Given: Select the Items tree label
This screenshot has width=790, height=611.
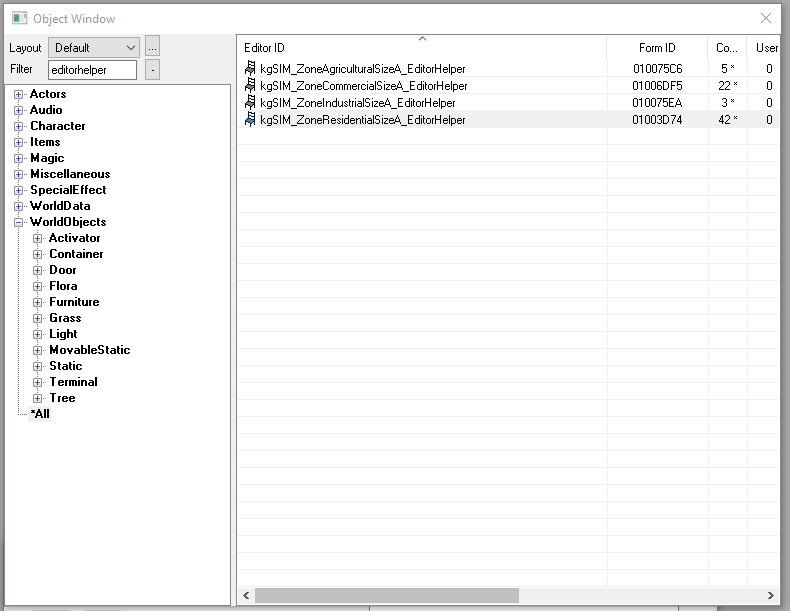Looking at the screenshot, I should coord(45,142).
